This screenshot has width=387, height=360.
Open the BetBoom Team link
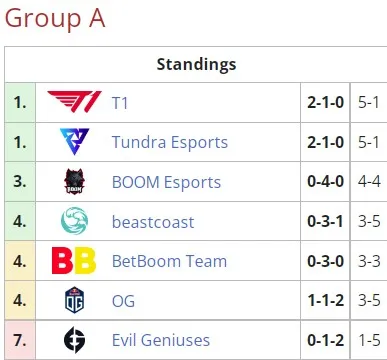[x=169, y=261]
